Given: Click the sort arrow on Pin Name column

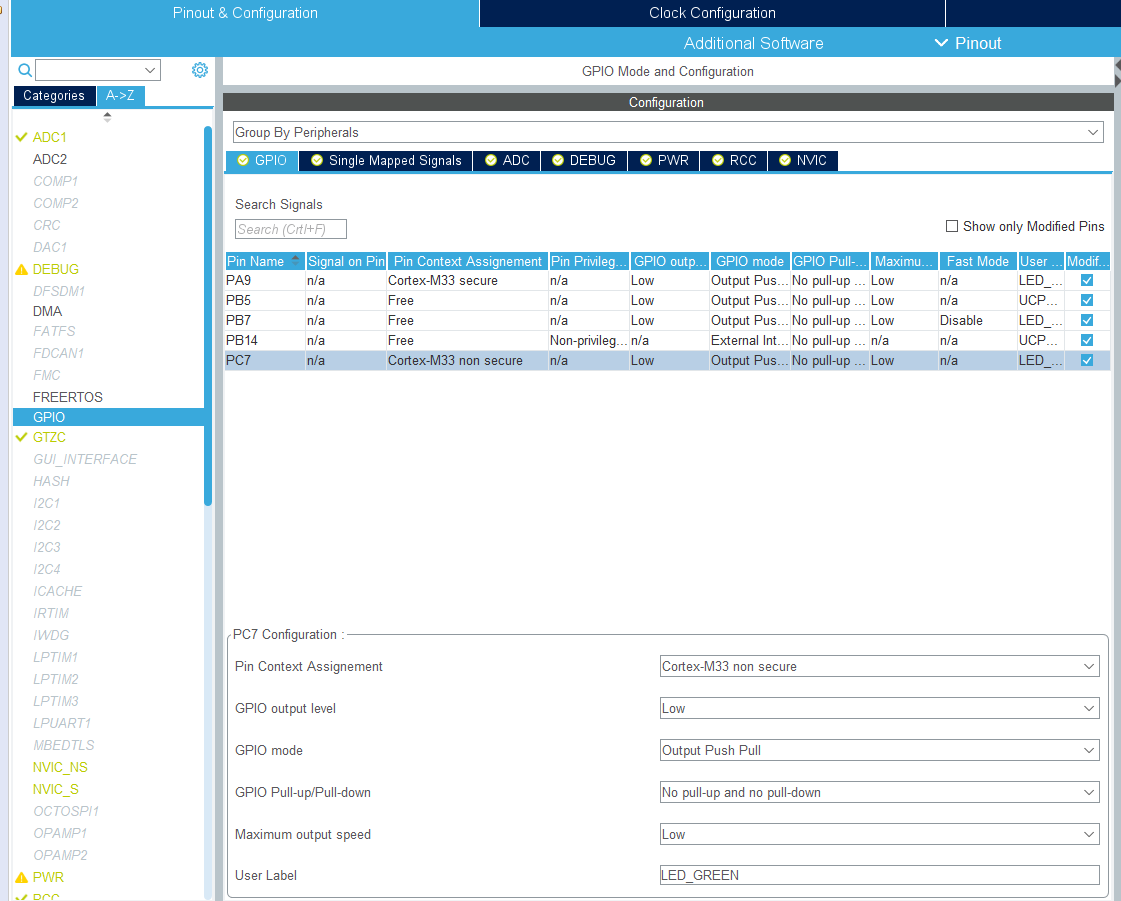Looking at the screenshot, I should point(295,260).
